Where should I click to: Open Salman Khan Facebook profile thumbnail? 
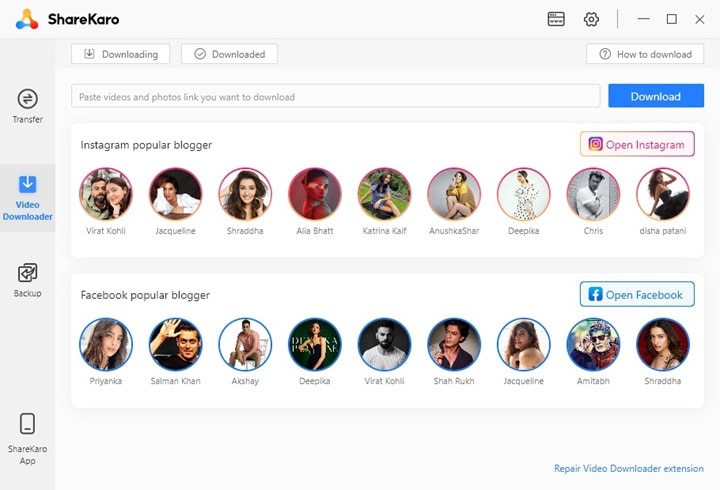pos(175,344)
